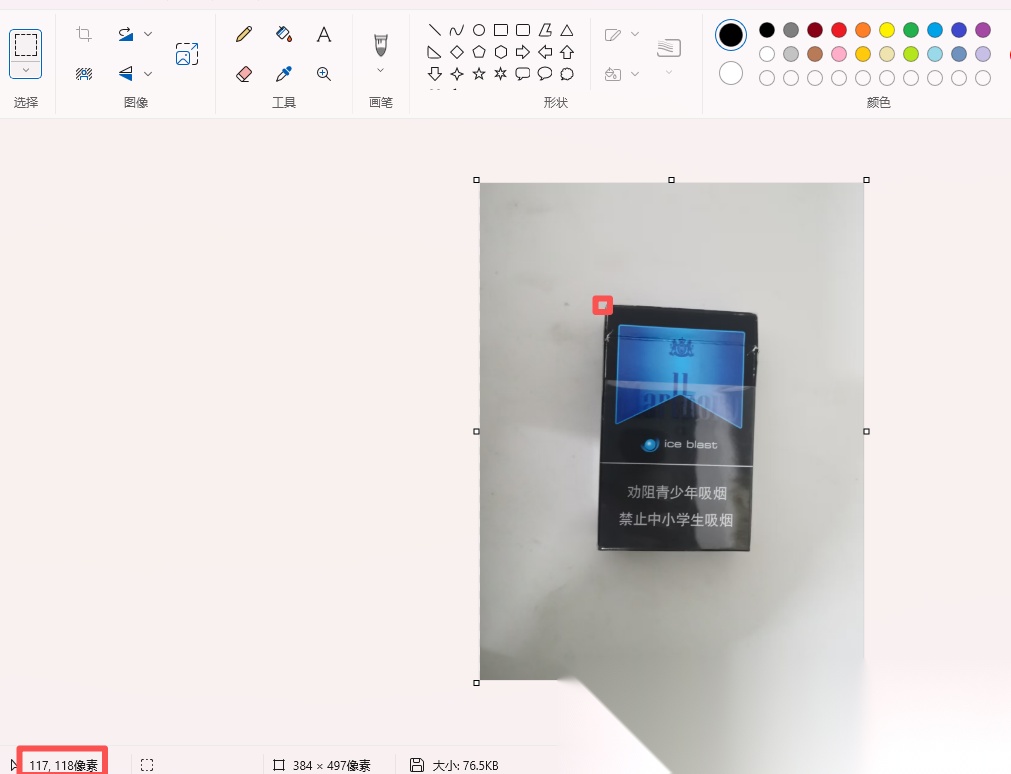Choose the Hexagon shape
This screenshot has height=774, width=1011.
pyautogui.click(x=500, y=52)
